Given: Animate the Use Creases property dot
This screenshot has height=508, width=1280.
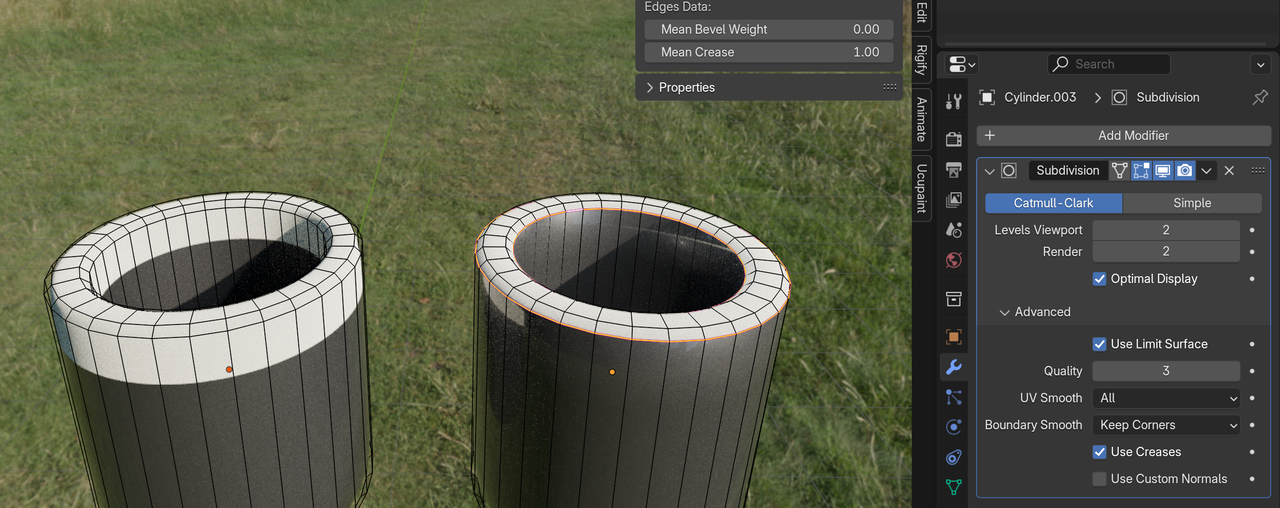Looking at the screenshot, I should pos(1252,452).
